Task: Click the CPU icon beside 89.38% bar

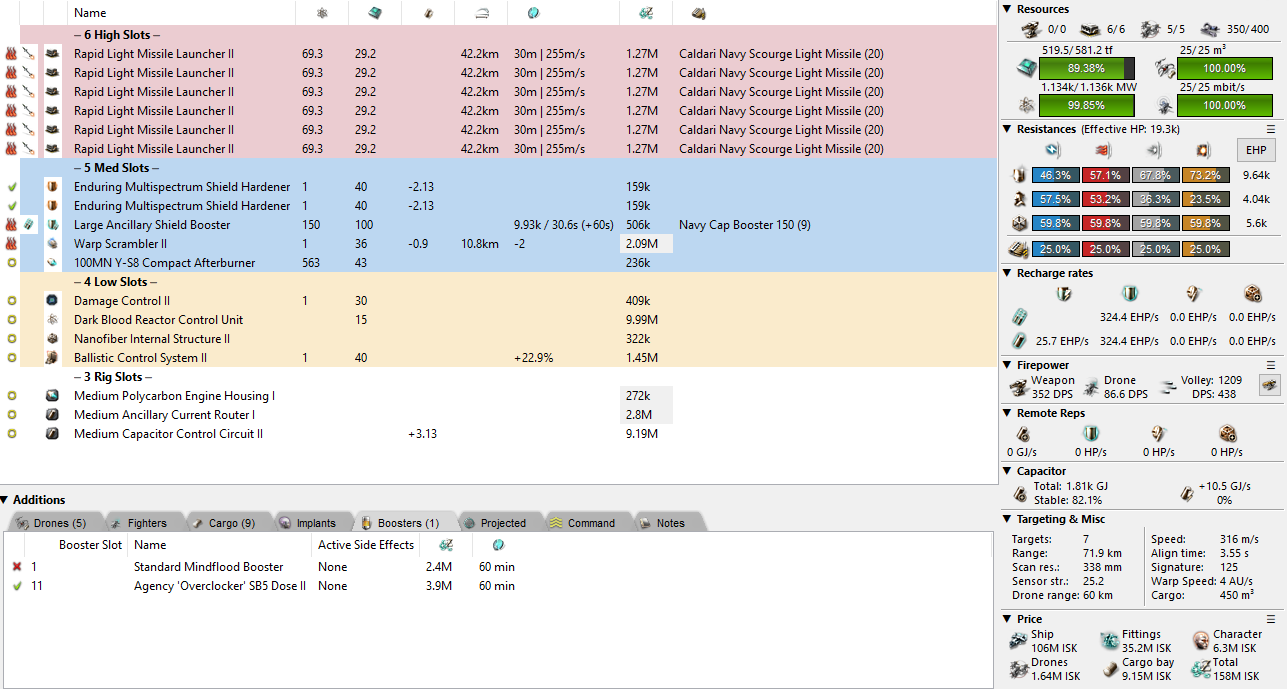Action: (1024, 69)
